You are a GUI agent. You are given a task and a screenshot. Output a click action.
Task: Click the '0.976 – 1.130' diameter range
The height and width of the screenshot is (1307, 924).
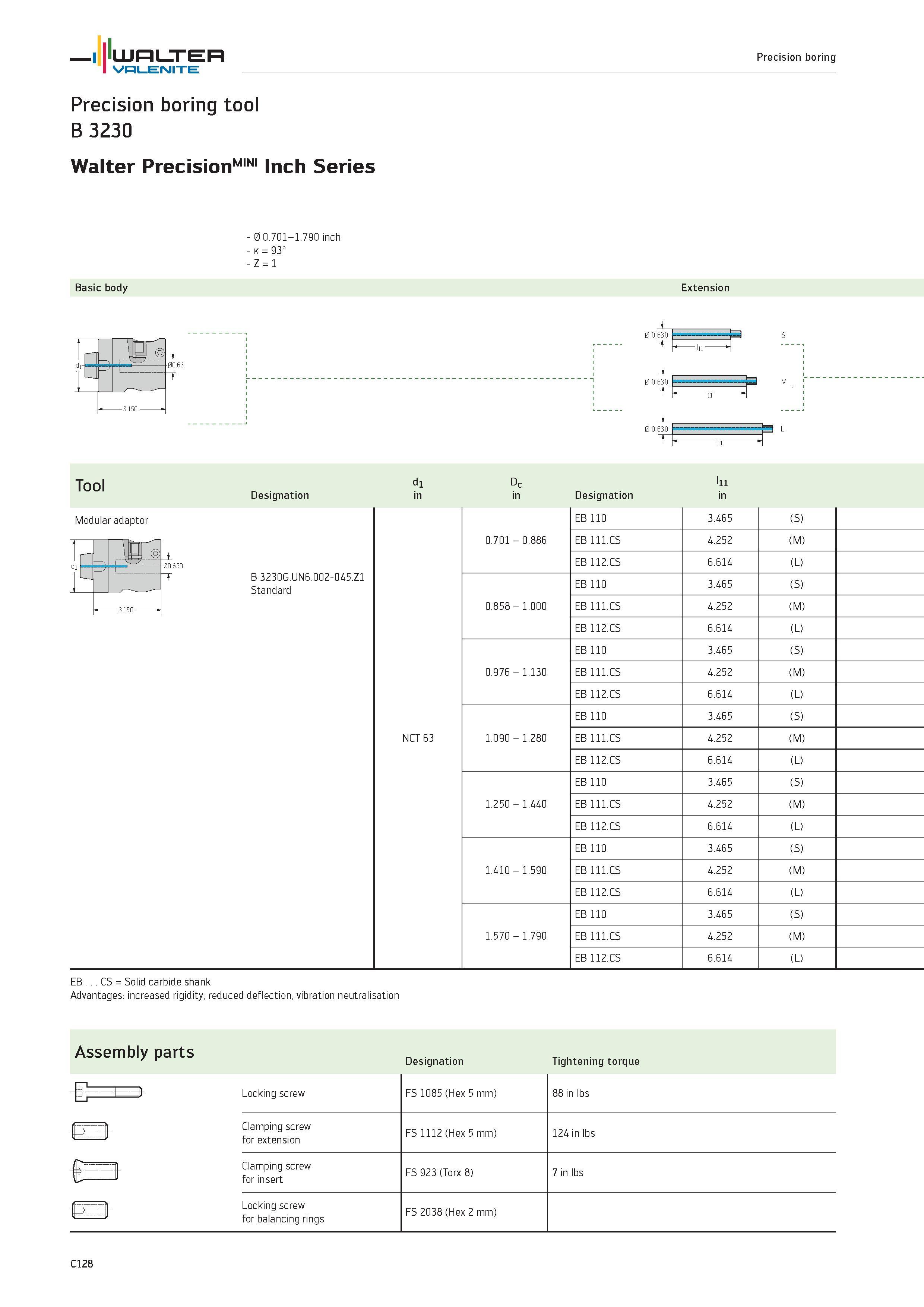click(516, 672)
